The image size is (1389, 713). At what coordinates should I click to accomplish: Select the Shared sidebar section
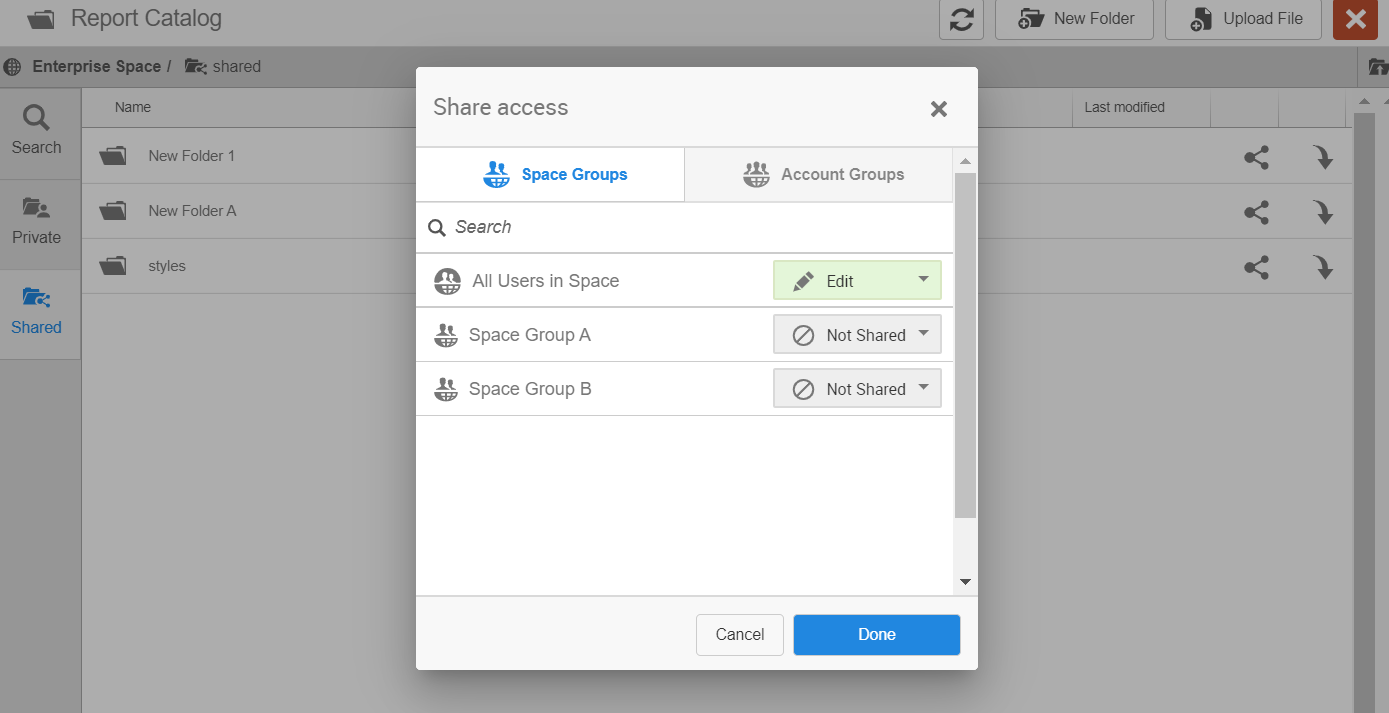point(37,312)
